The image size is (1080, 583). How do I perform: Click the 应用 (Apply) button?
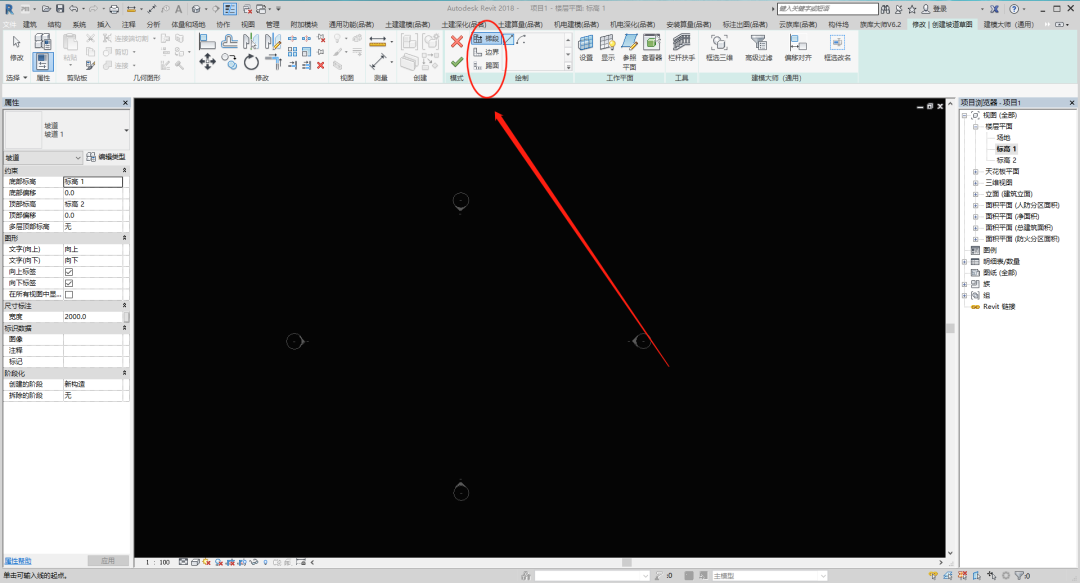pyautogui.click(x=108, y=561)
